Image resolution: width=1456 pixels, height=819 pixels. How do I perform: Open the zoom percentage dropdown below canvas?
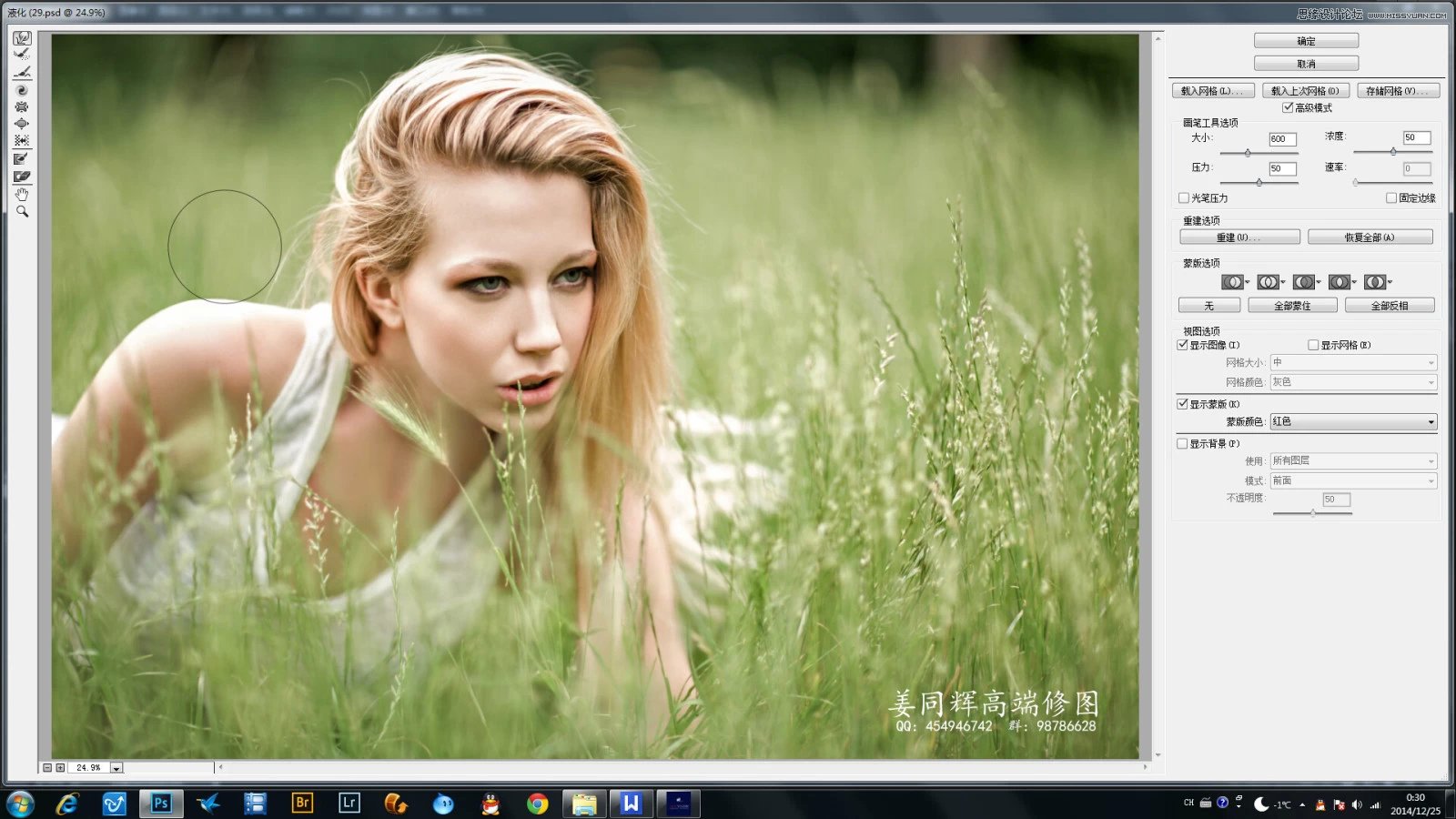tap(116, 768)
